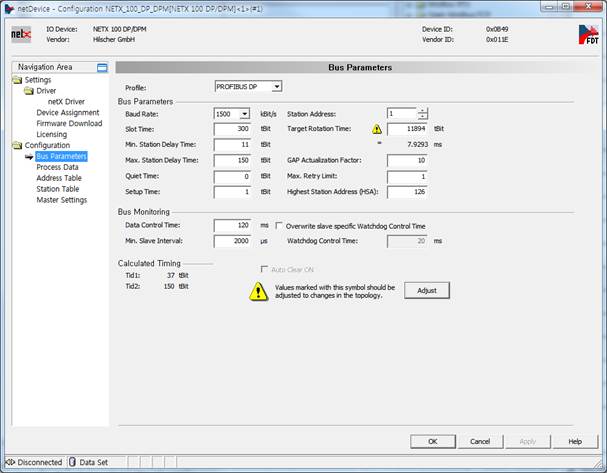Click the Configuration folder icon
This screenshot has width=607, height=473.
17,146
